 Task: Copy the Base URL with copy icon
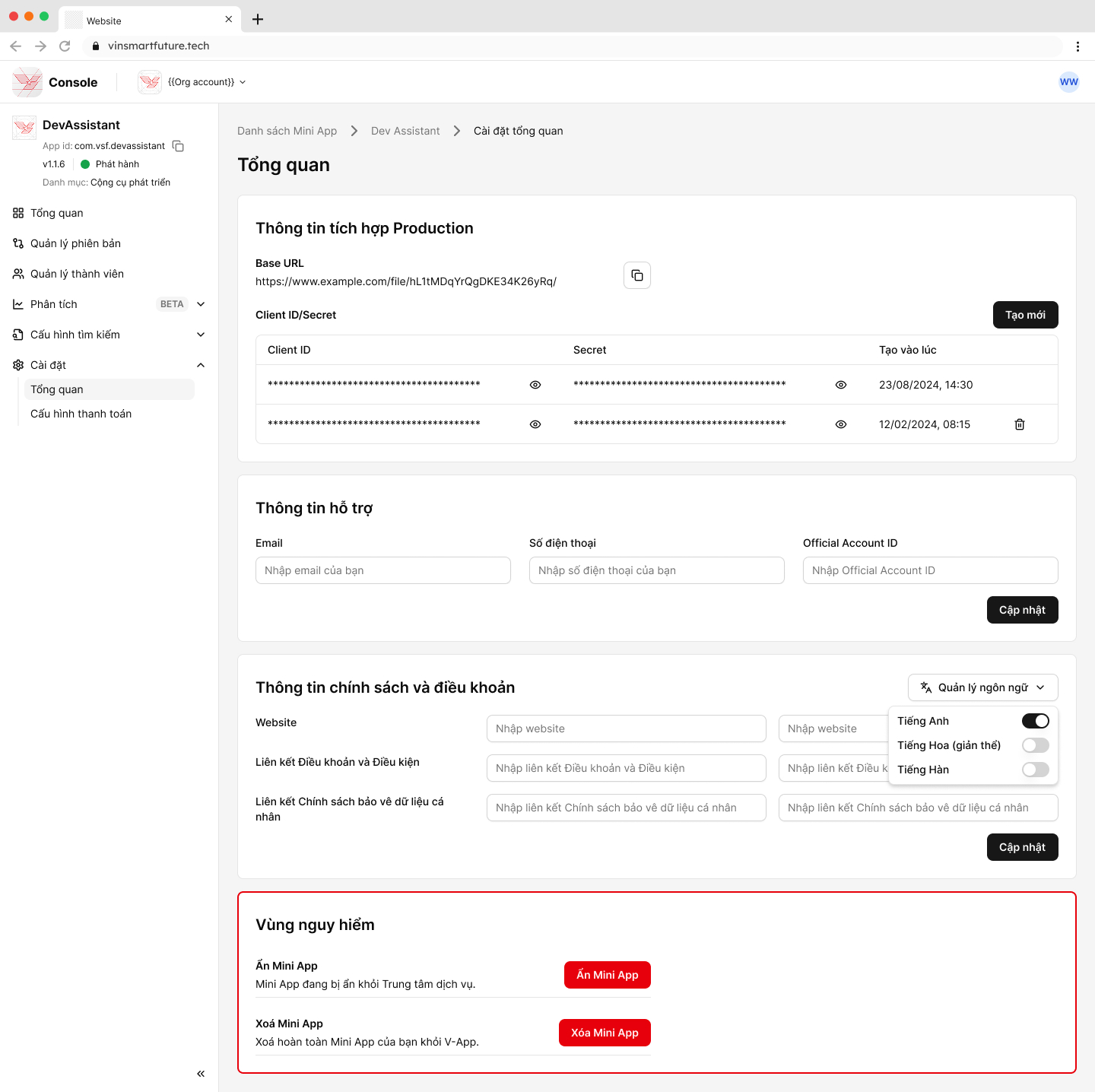click(637, 275)
